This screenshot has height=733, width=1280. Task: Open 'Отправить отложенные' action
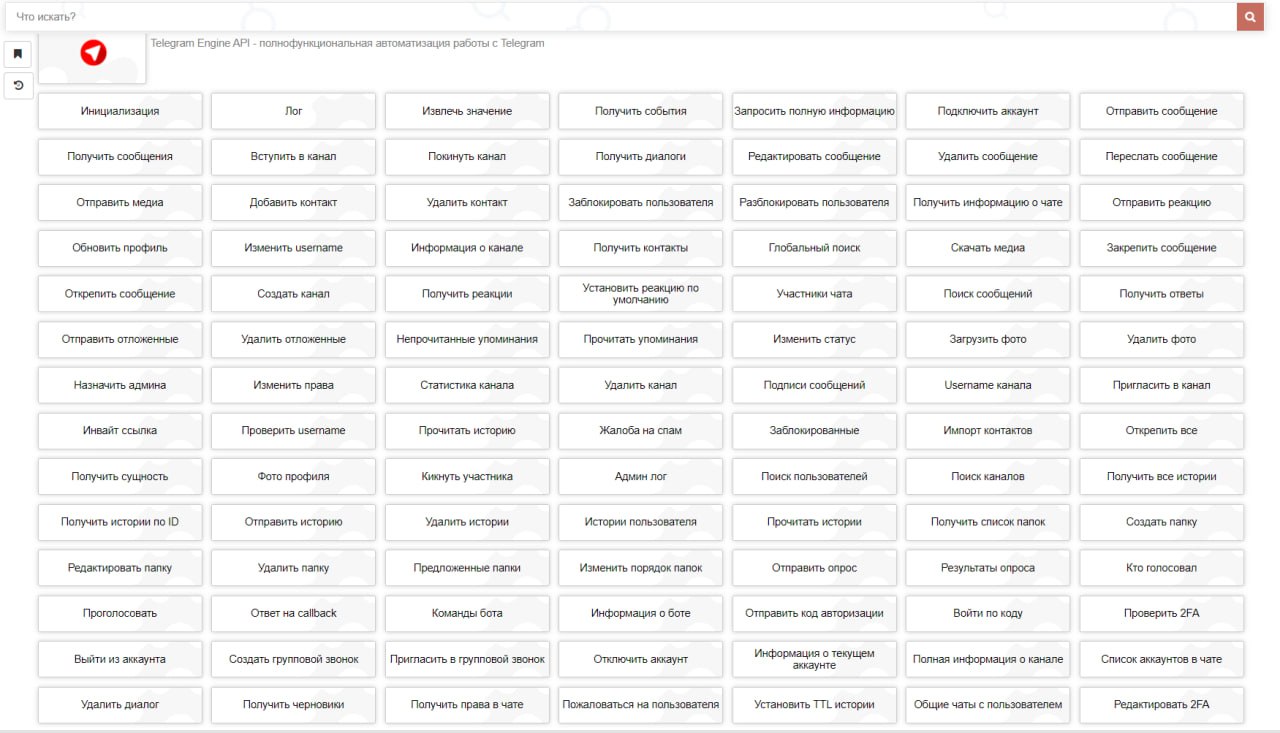(120, 339)
